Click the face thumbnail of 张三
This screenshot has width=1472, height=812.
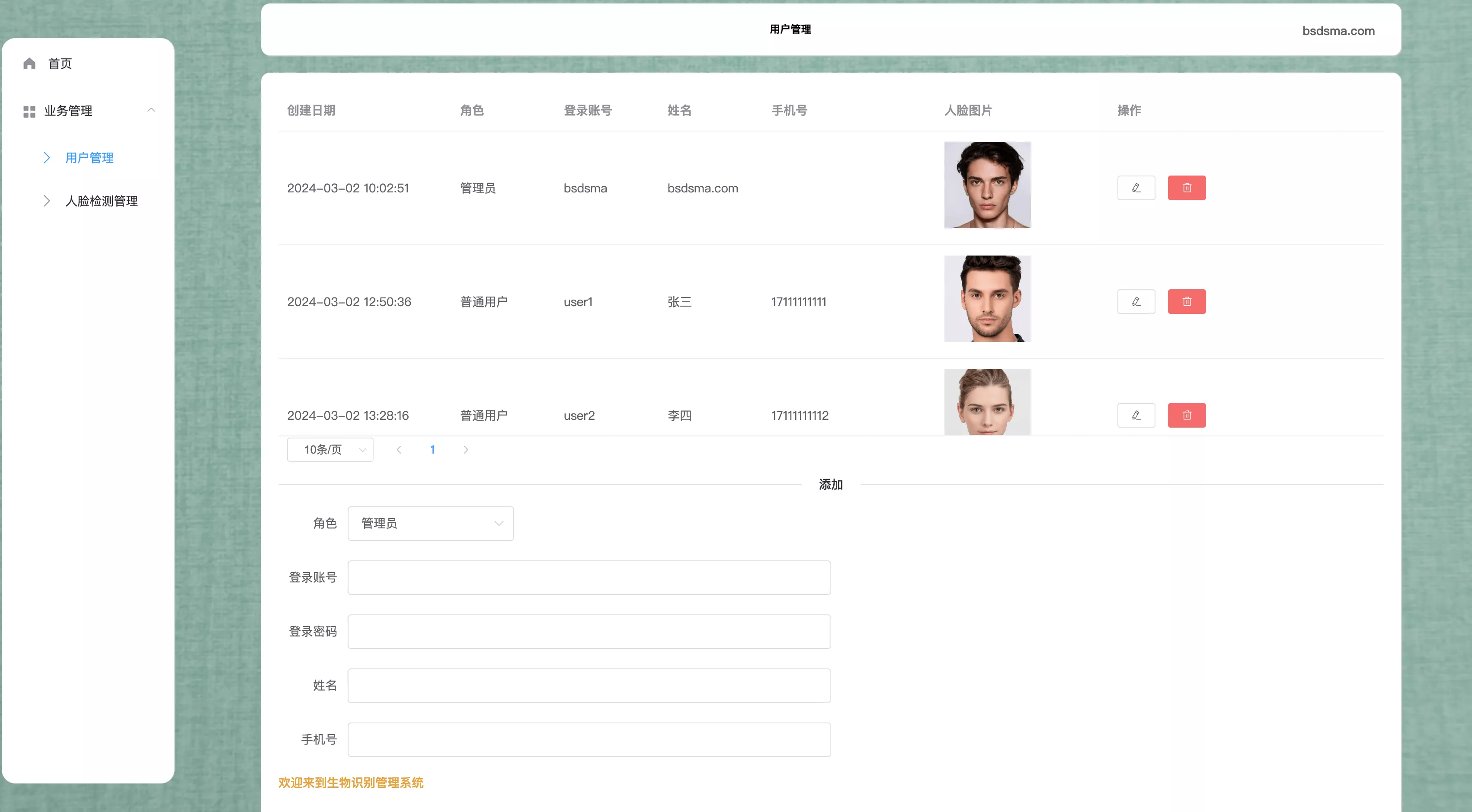pyautogui.click(x=987, y=299)
